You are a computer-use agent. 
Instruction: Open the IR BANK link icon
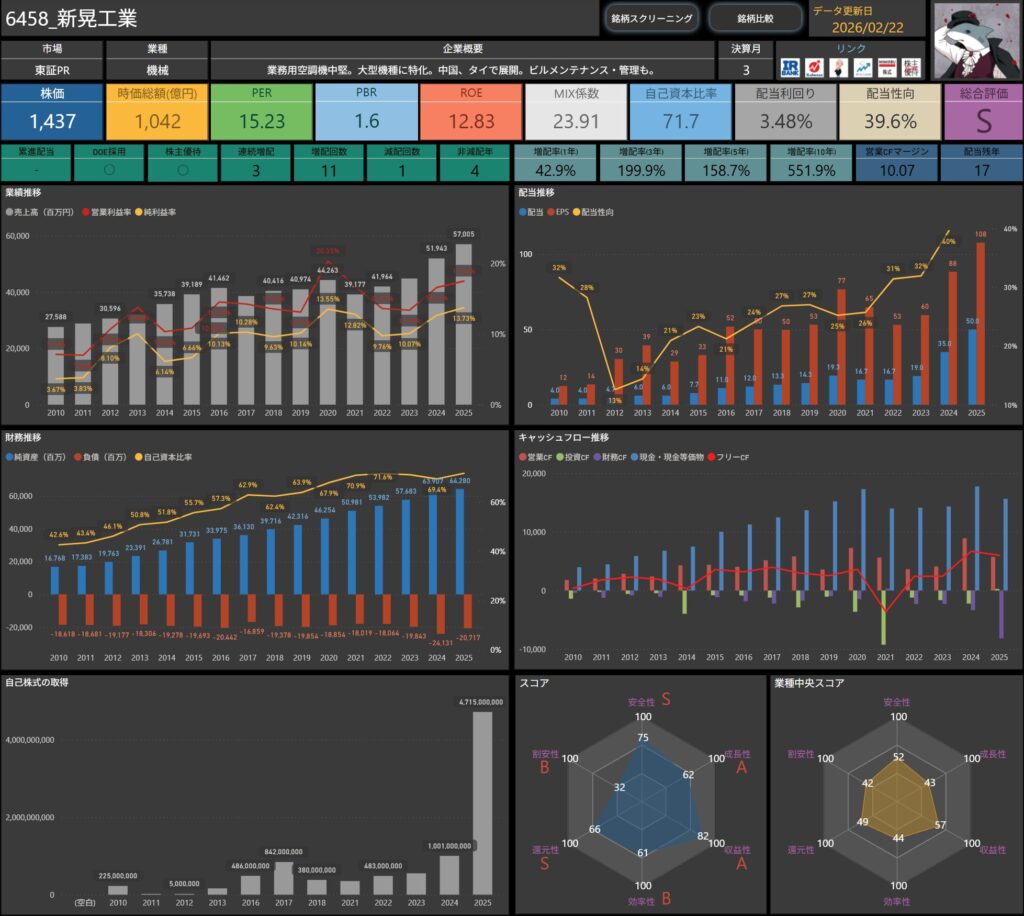(x=789, y=67)
